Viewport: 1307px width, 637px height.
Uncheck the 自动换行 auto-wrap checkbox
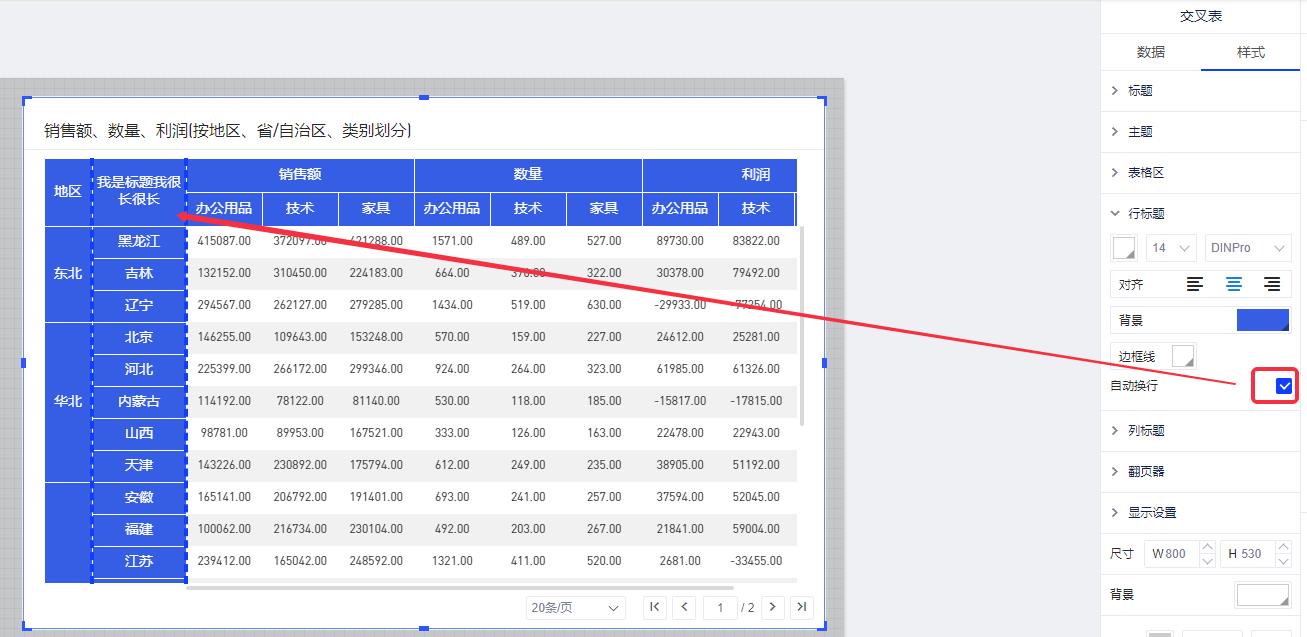coord(1284,386)
